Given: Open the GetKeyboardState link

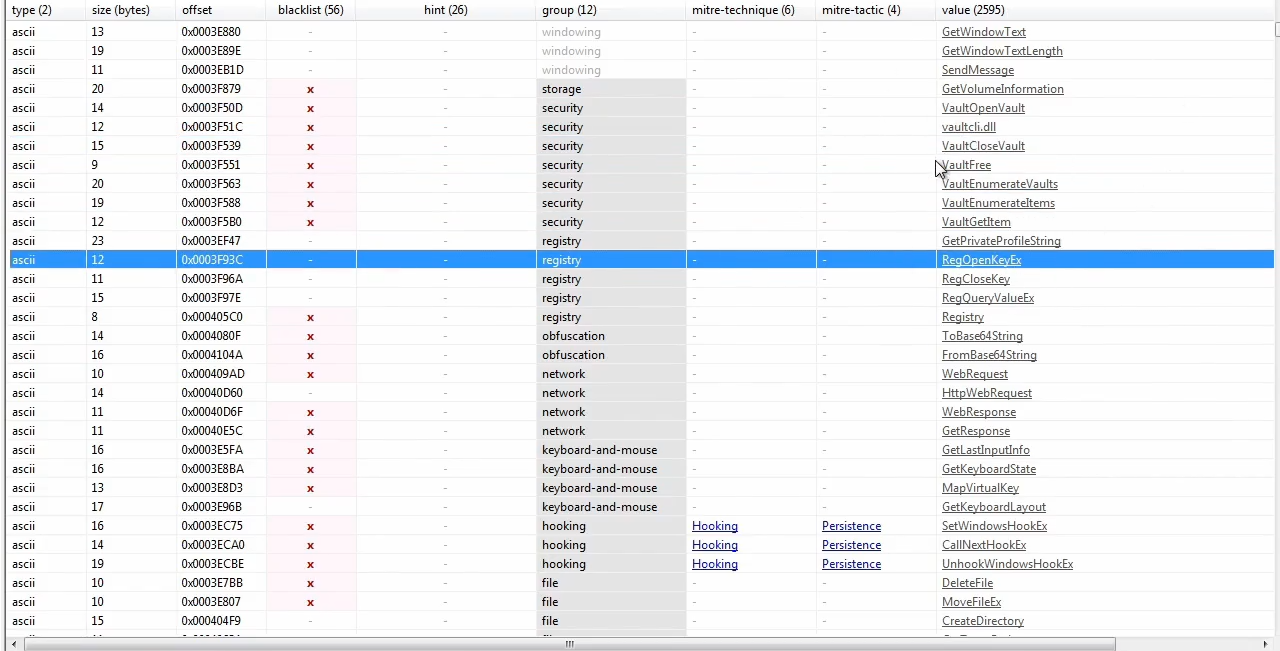Looking at the screenshot, I should pos(988,469).
